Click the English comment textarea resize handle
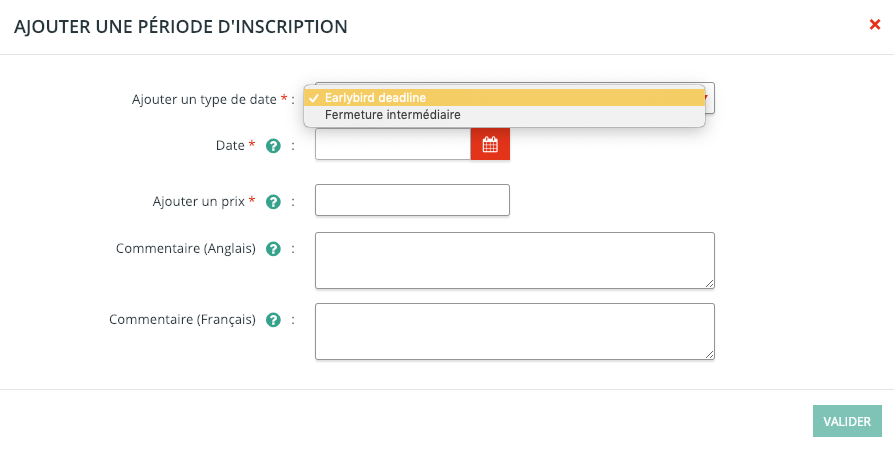Image resolution: width=894 pixels, height=450 pixels. click(x=709, y=283)
